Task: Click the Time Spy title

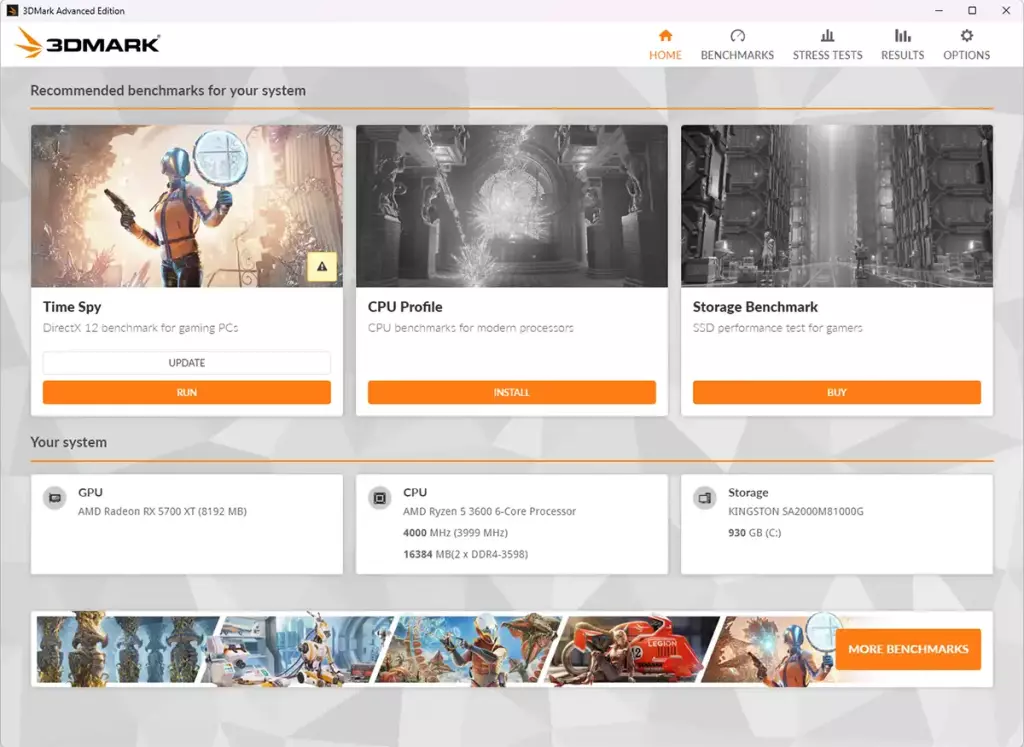Action: click(72, 307)
